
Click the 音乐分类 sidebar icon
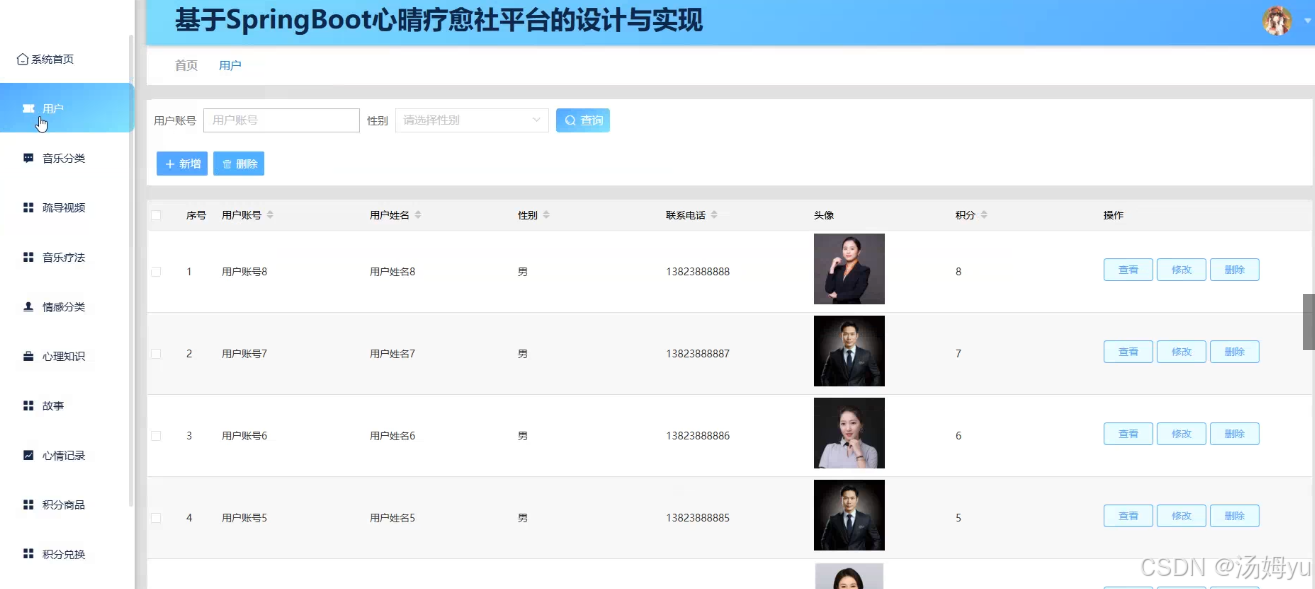point(28,158)
